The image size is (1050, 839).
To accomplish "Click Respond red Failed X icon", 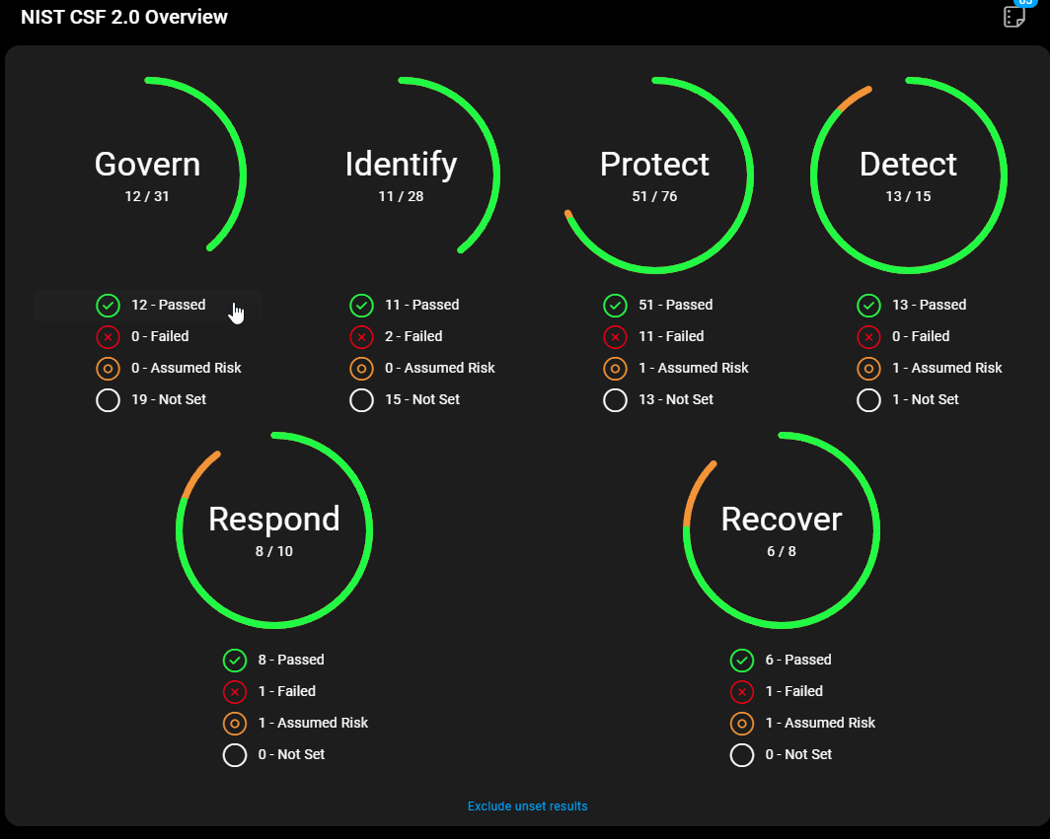I will 235,692.
